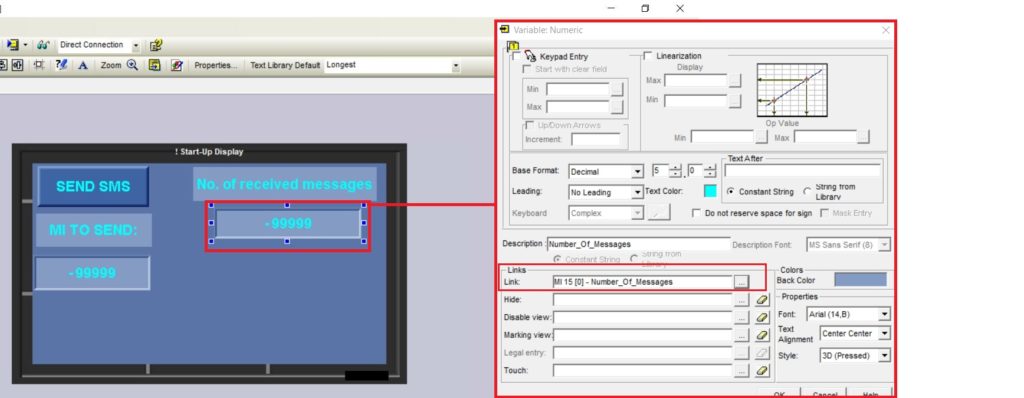Click the download-to-PLC icon in top toolbar

(x=12, y=45)
